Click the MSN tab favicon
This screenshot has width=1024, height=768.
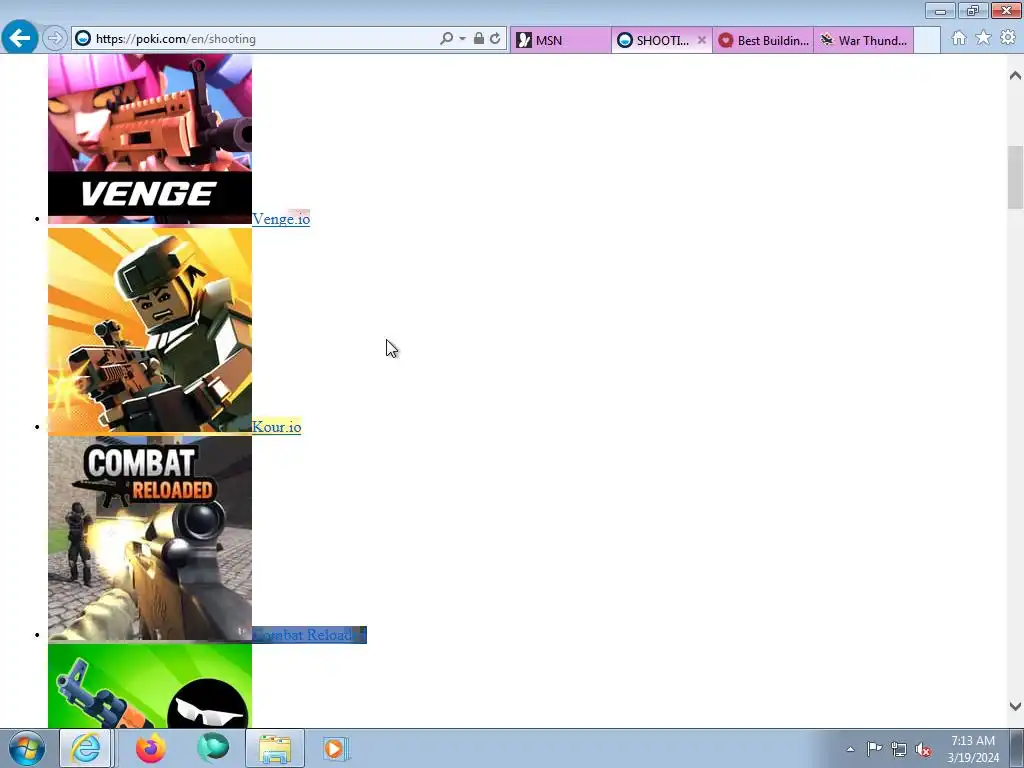(524, 40)
